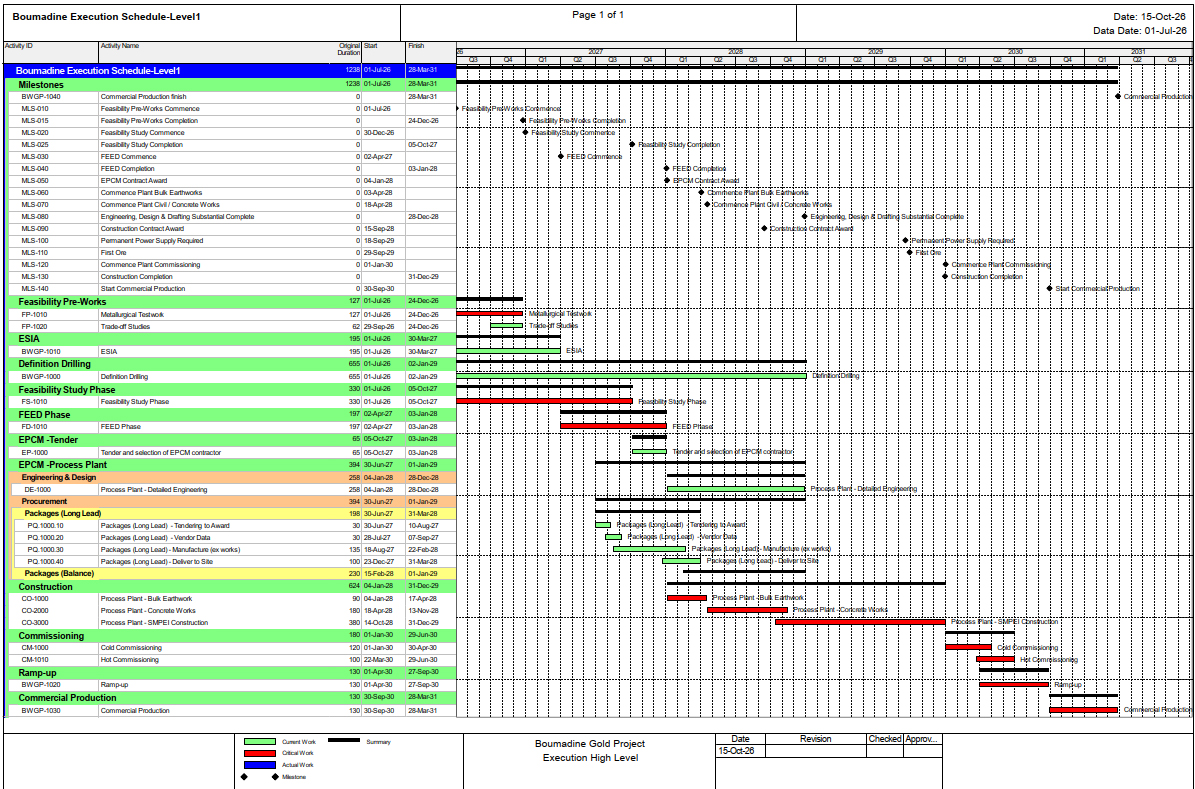Click the red Cold Commissioning Gantt bar
1195x789 pixels.
pyautogui.click(x=969, y=647)
